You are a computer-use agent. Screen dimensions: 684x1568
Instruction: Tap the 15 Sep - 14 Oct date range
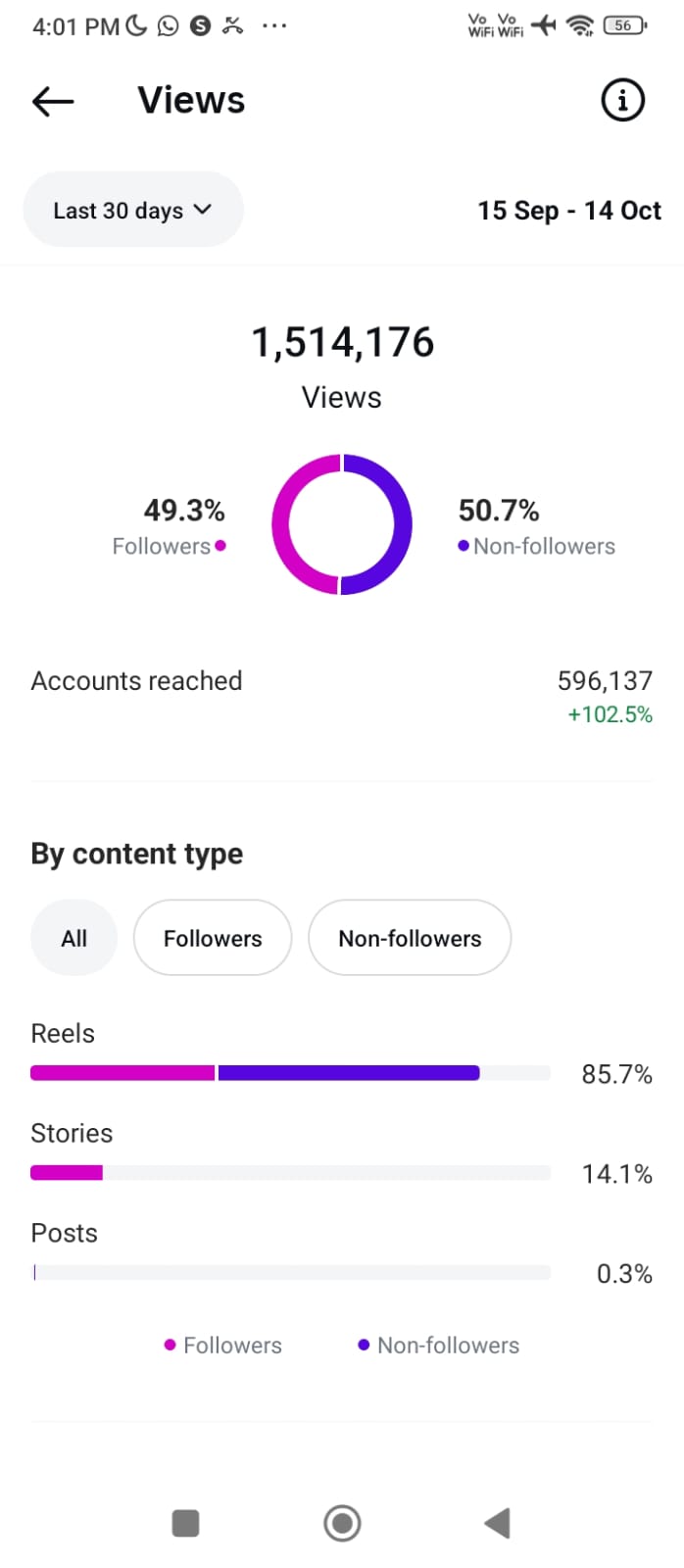click(568, 211)
